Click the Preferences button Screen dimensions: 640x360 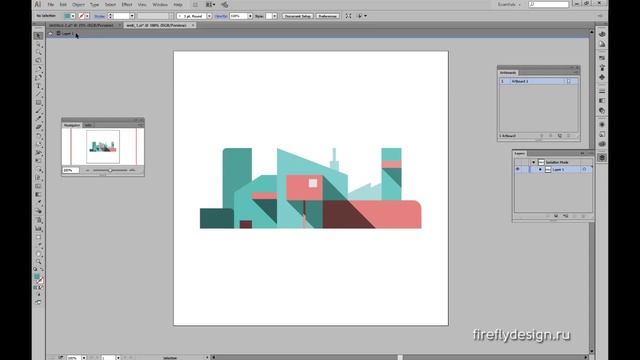point(327,16)
